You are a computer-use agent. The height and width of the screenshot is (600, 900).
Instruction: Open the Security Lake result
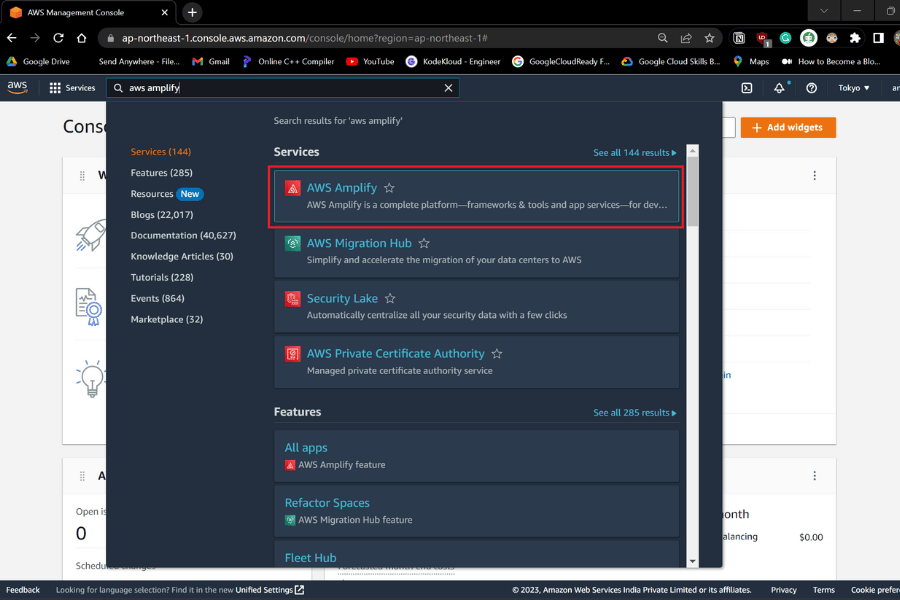(476, 306)
